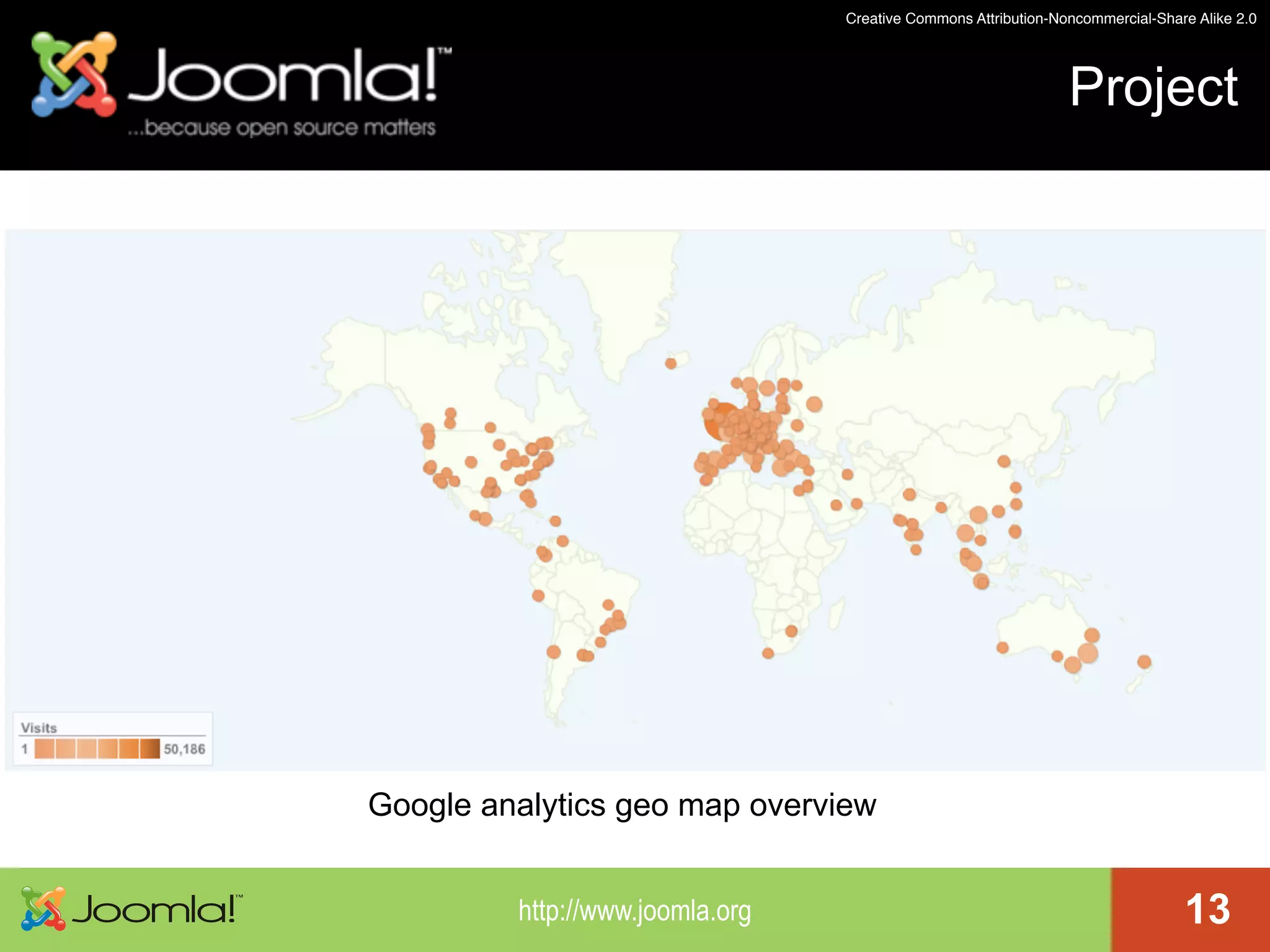The image size is (1270, 952).
Task: Click the Visits legend title
Action: (39, 728)
